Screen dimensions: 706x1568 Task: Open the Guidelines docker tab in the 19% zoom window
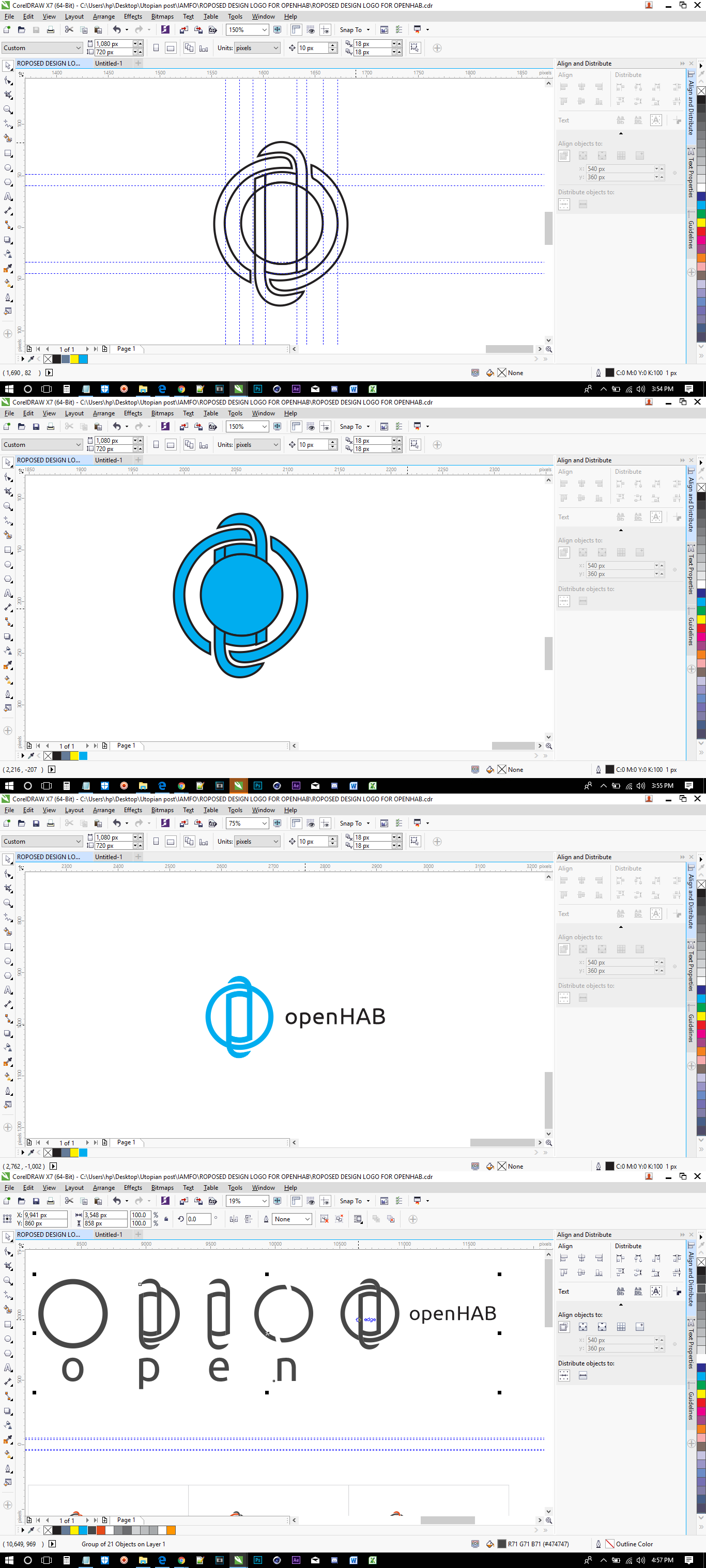[691, 1405]
